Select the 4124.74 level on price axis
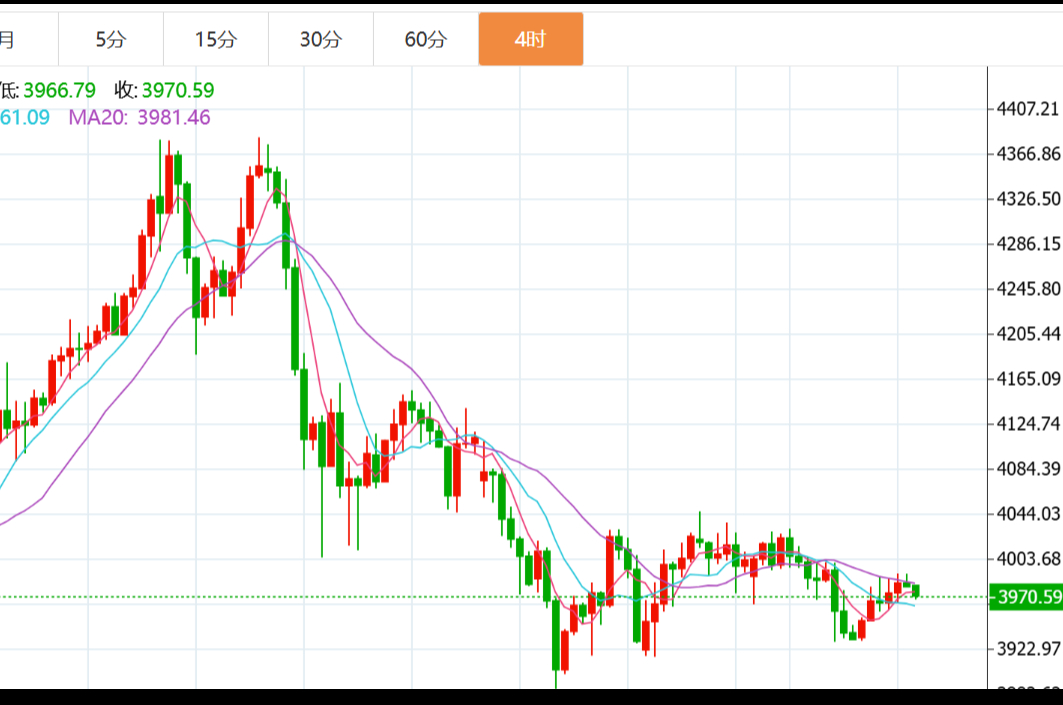This screenshot has height=705, width=1063. coord(1028,424)
